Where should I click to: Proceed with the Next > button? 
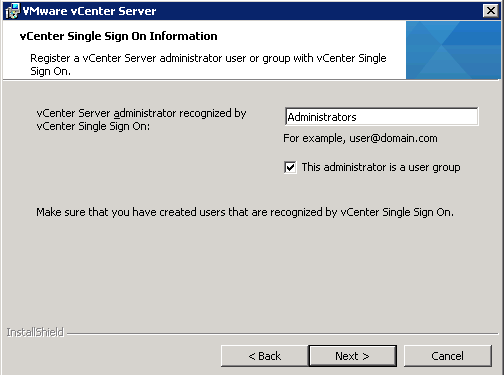click(x=353, y=356)
